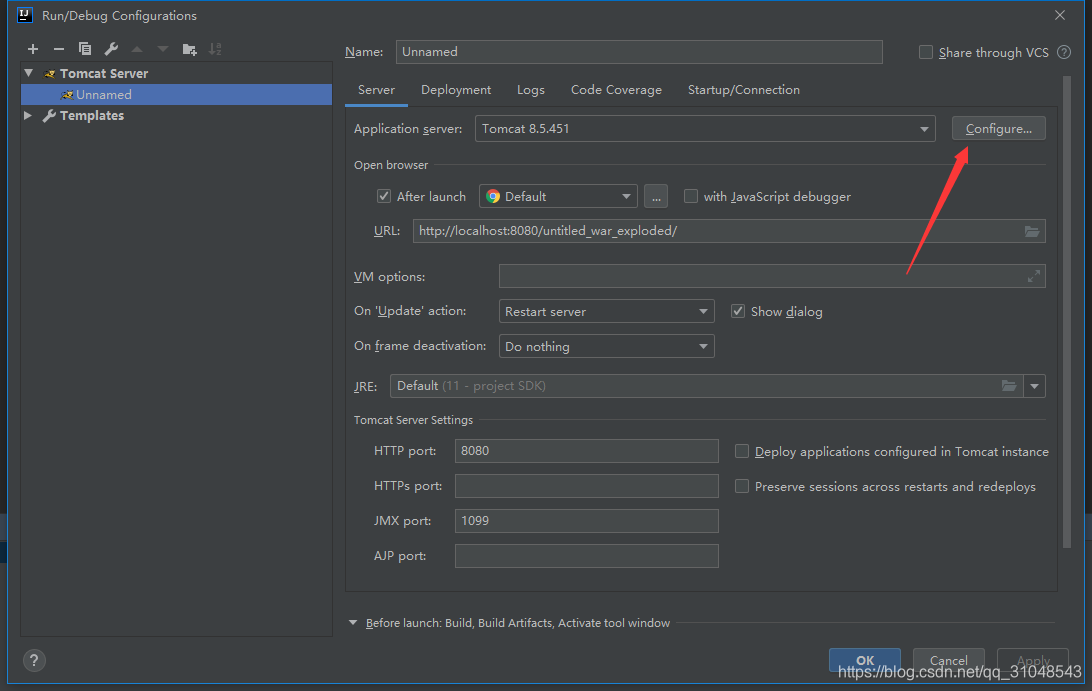Add new configuration with plus icon
Viewport: 1092px width, 691px height.
coord(33,49)
